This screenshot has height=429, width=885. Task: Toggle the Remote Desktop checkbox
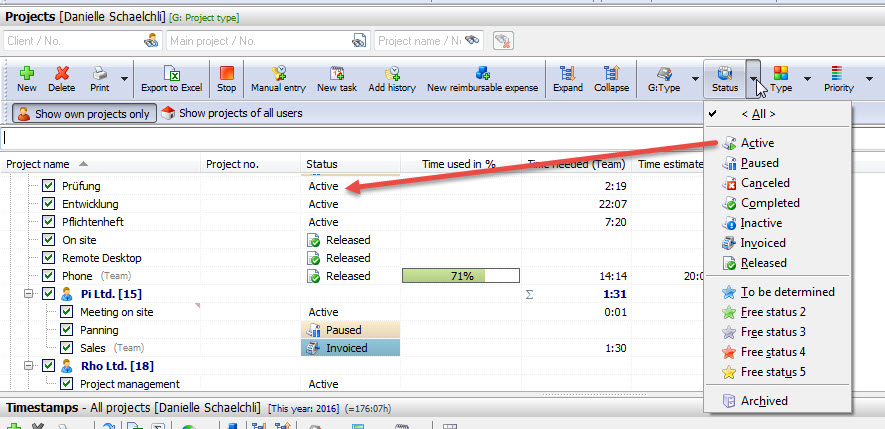[49, 258]
